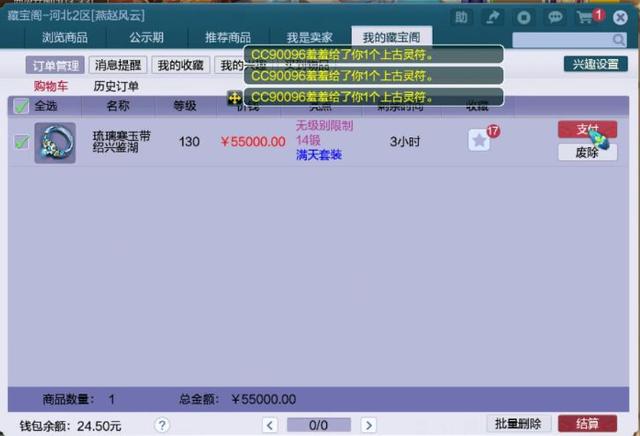Click the 批量删除 batch delete button
Image resolution: width=640 pixels, height=436 pixels.
[518, 424]
